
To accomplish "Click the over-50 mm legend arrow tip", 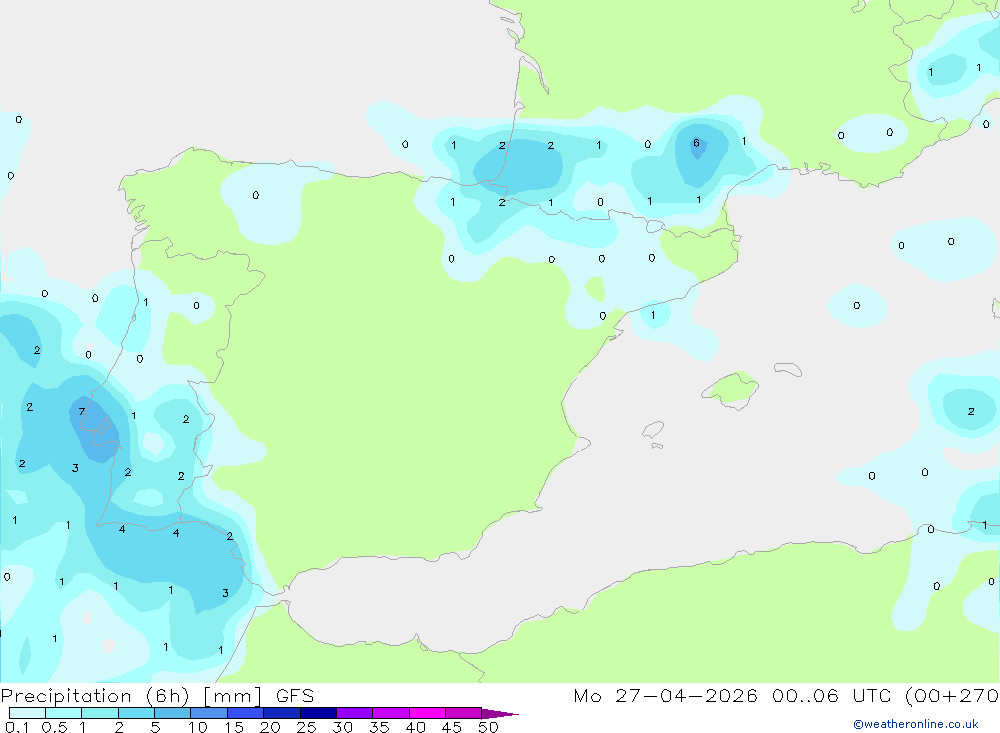I will (x=501, y=714).
